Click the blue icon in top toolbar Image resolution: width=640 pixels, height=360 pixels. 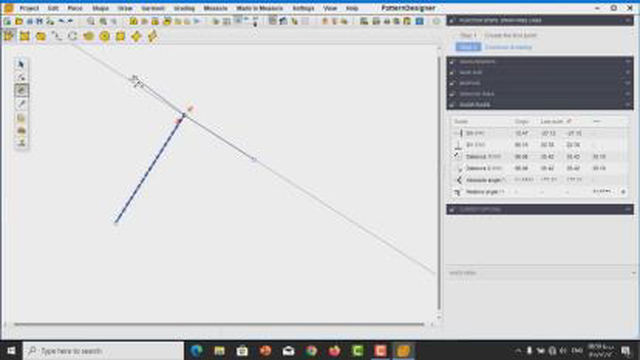419,21
